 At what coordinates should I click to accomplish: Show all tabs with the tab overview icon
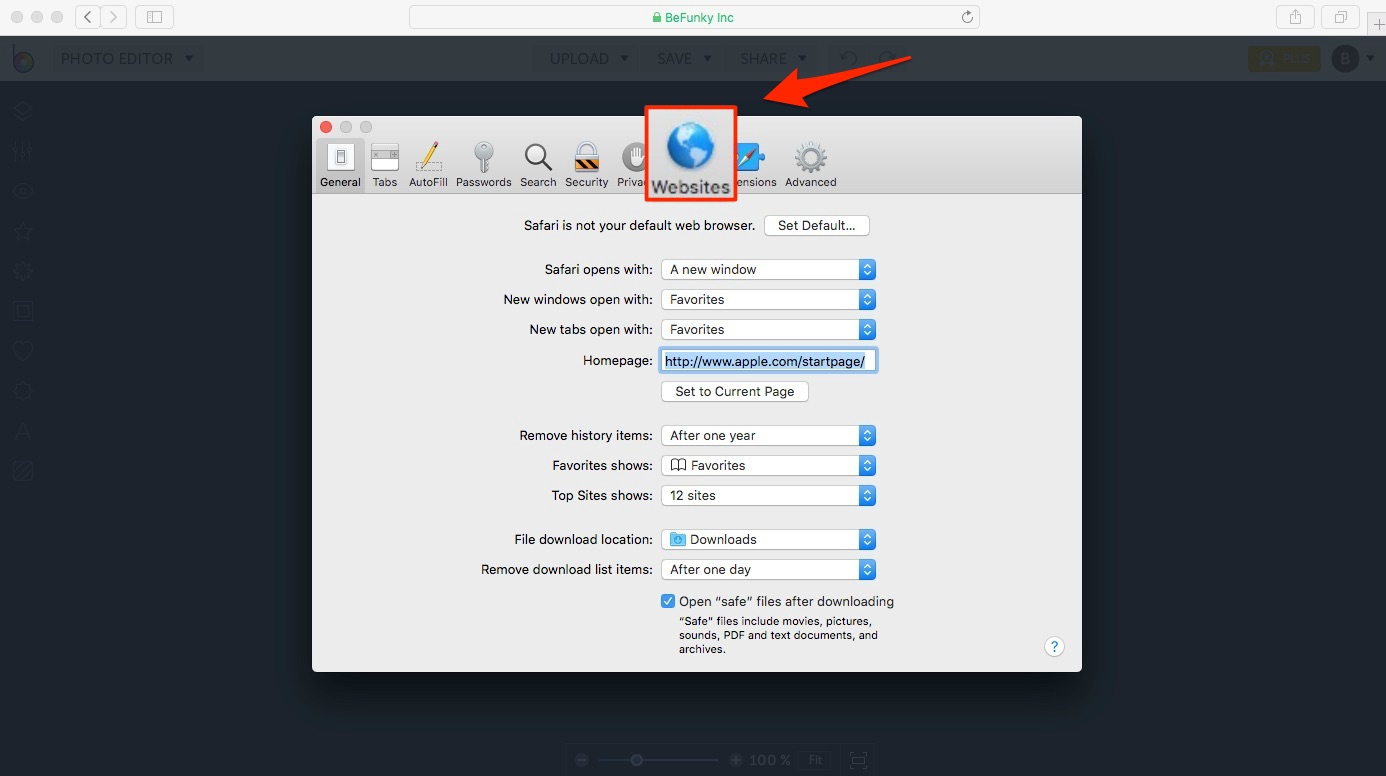tap(1340, 17)
